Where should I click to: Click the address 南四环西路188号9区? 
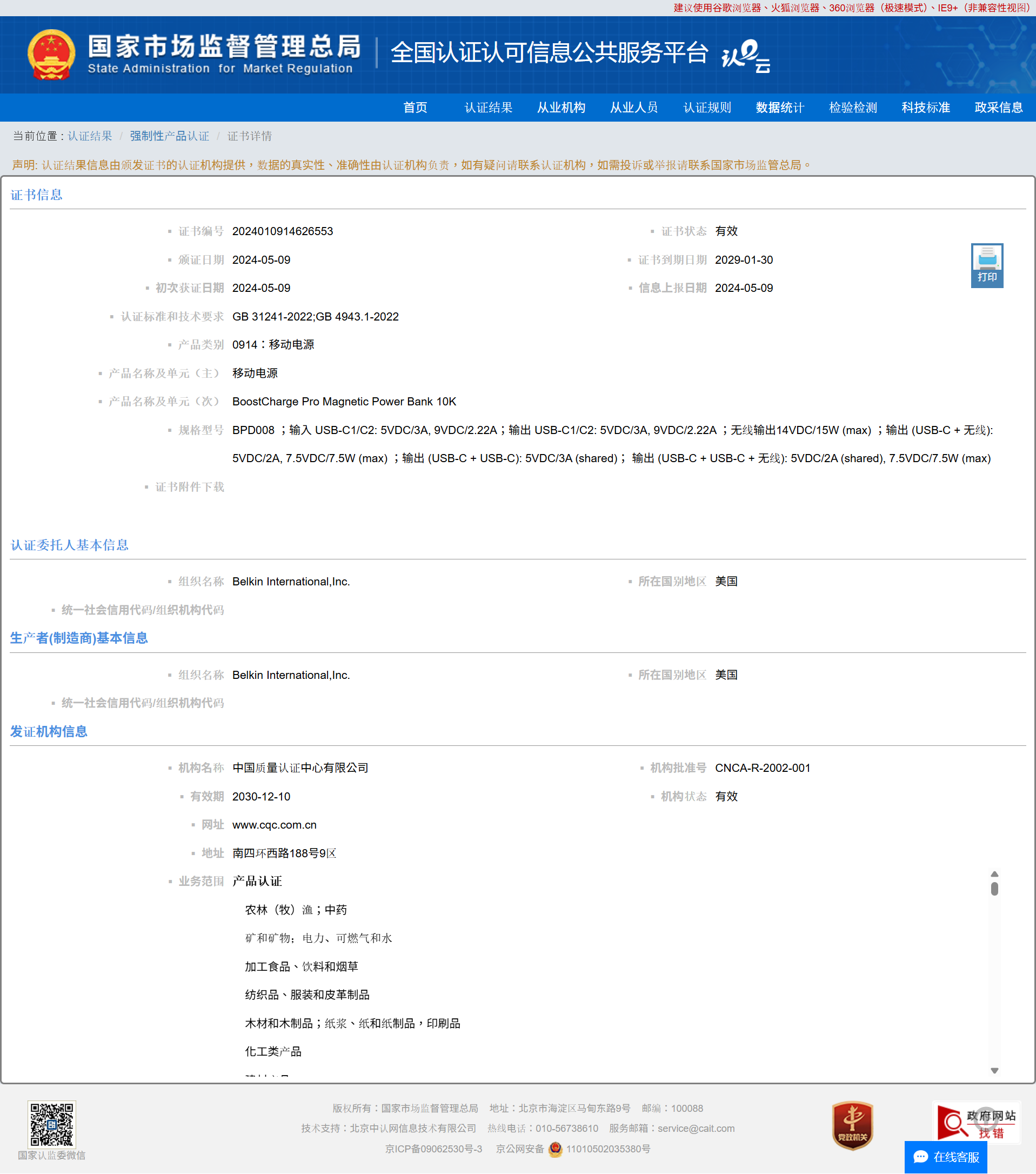point(284,853)
